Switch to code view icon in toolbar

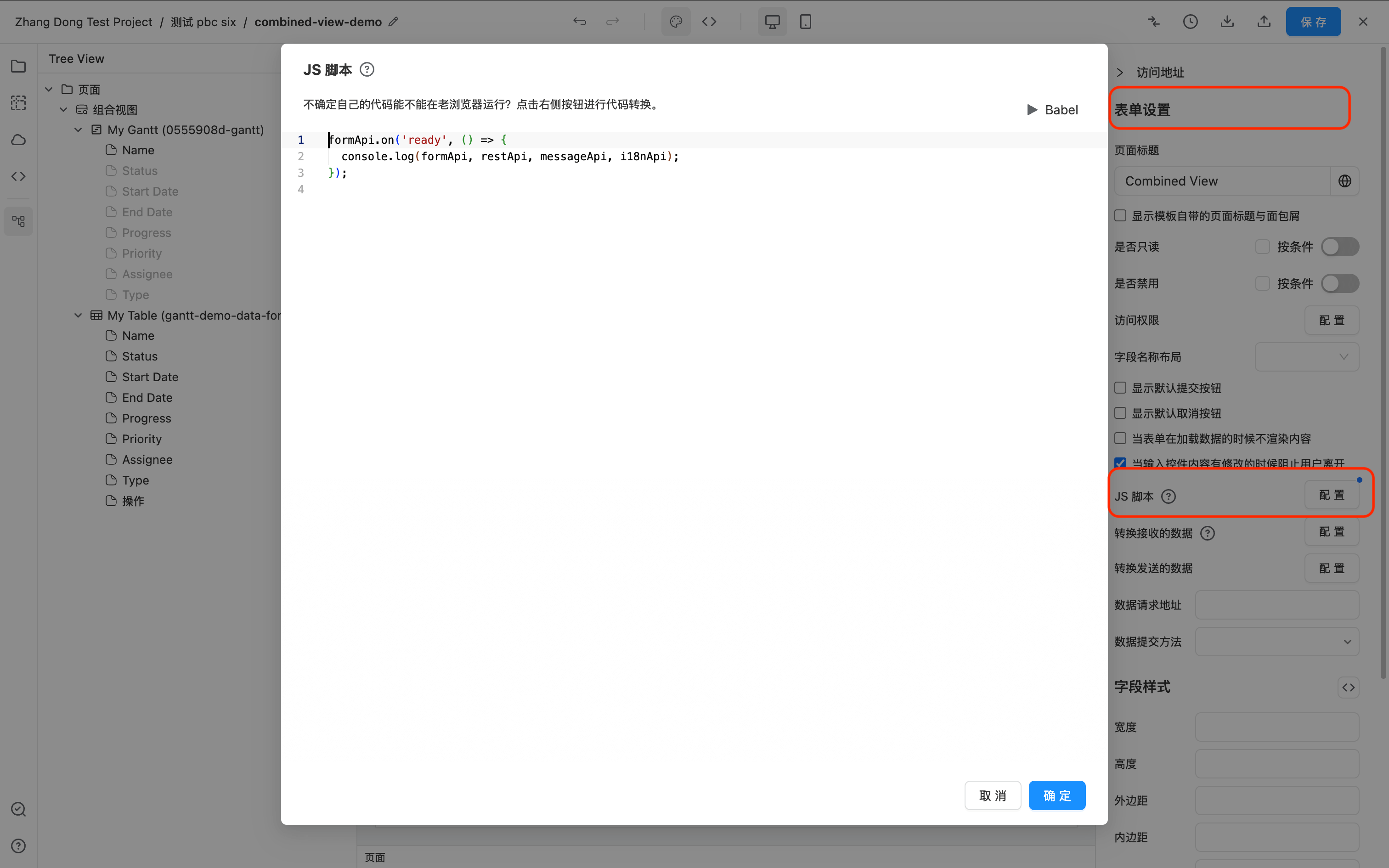[x=709, y=22]
